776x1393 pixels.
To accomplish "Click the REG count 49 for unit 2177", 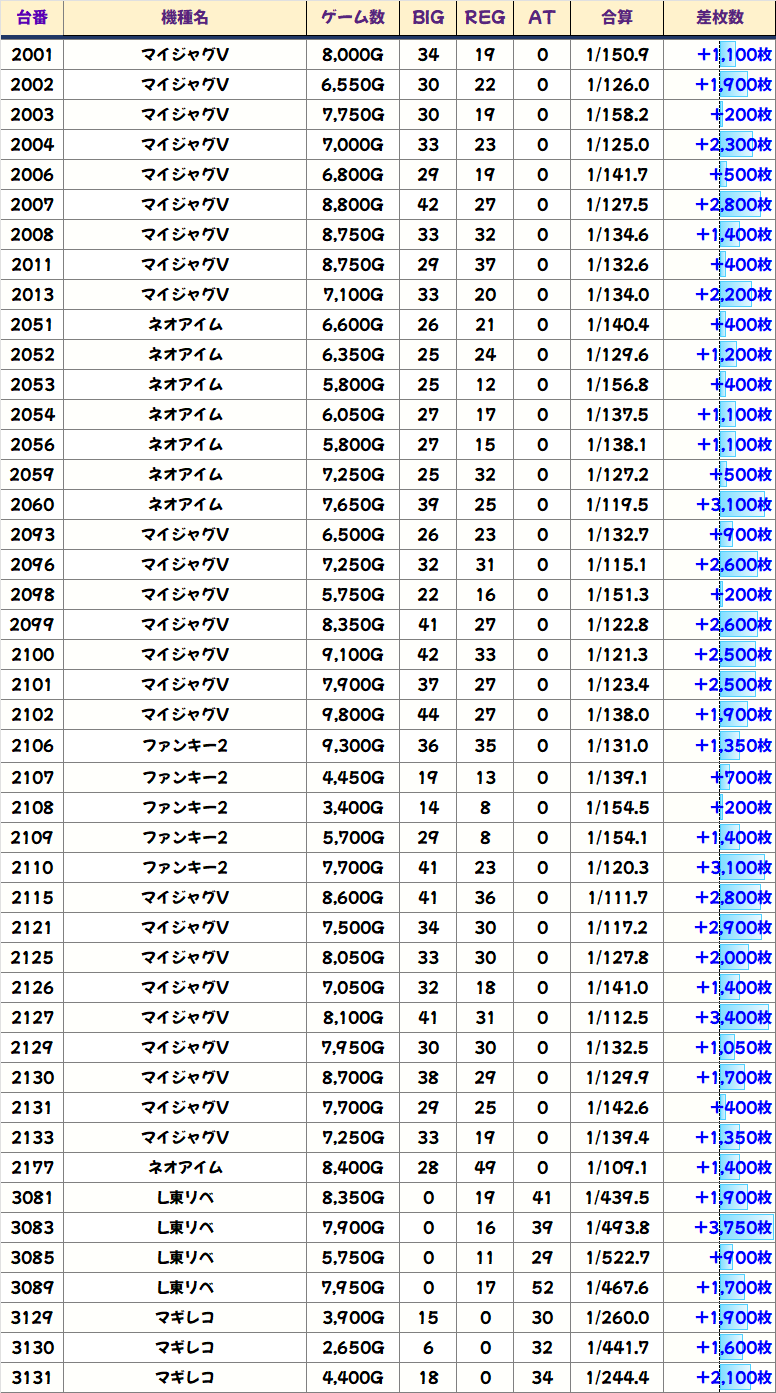I will coord(485,1167).
